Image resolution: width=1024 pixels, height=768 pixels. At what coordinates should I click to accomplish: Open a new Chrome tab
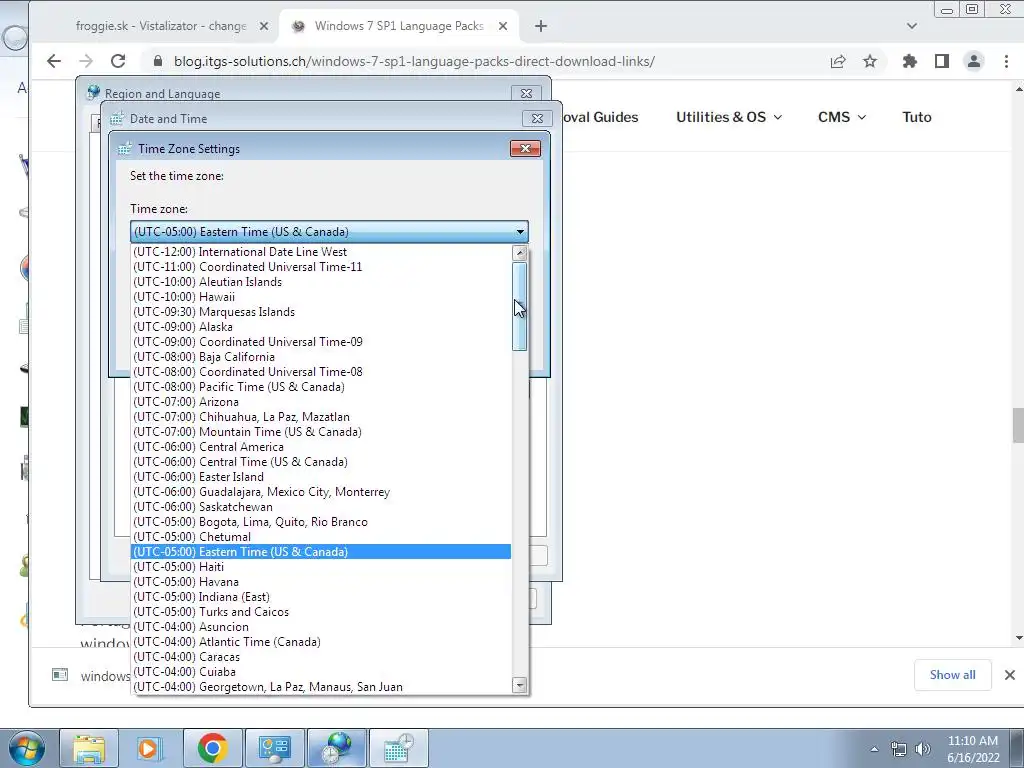(x=541, y=26)
